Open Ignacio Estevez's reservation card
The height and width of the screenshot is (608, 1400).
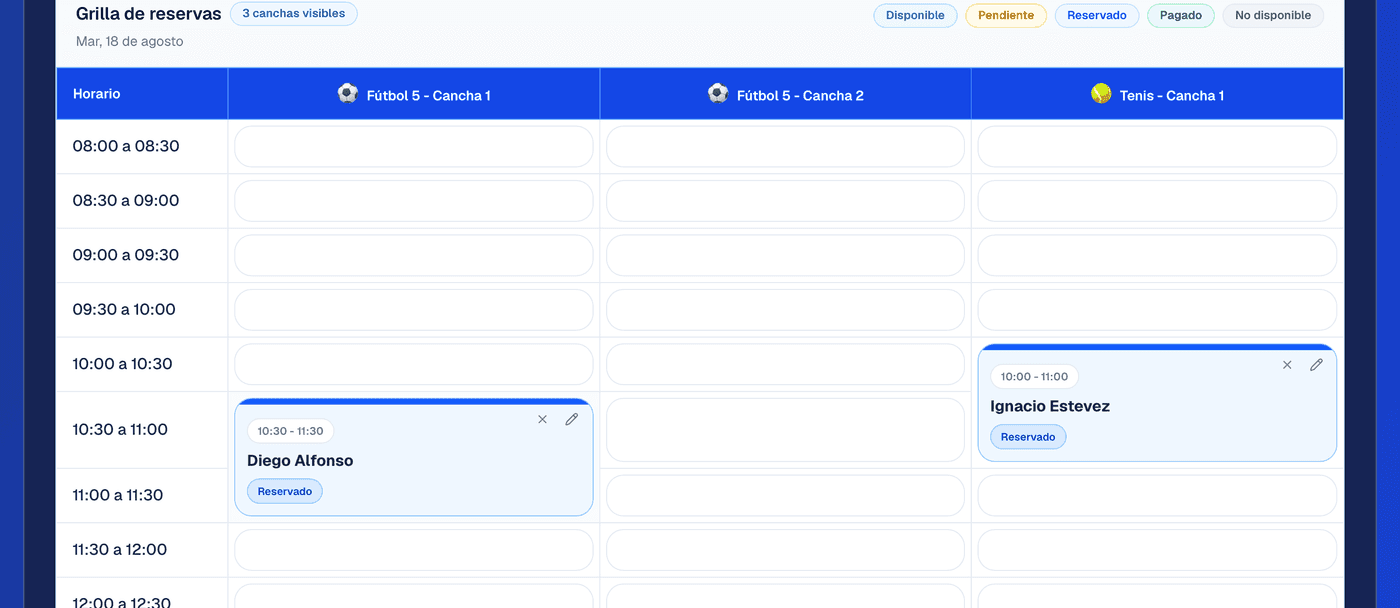(1157, 404)
